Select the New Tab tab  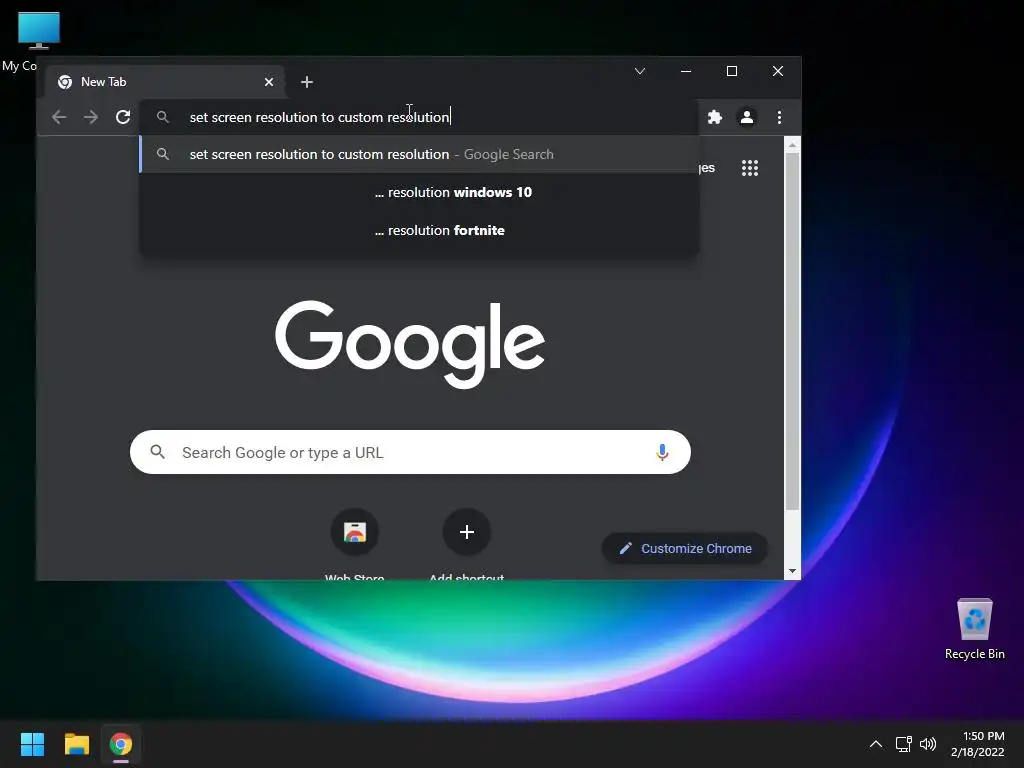tap(165, 82)
